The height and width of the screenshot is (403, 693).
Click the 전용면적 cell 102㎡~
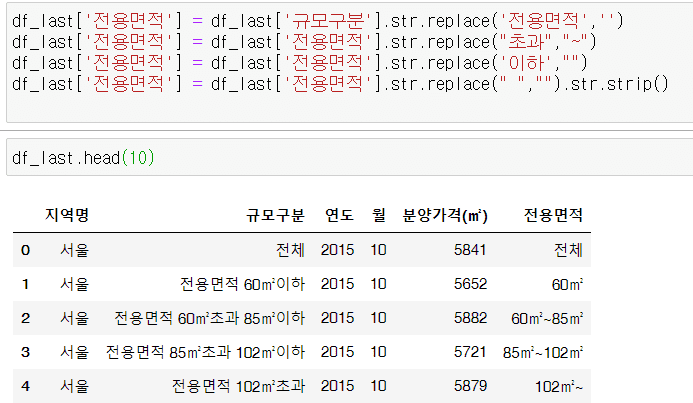click(559, 386)
